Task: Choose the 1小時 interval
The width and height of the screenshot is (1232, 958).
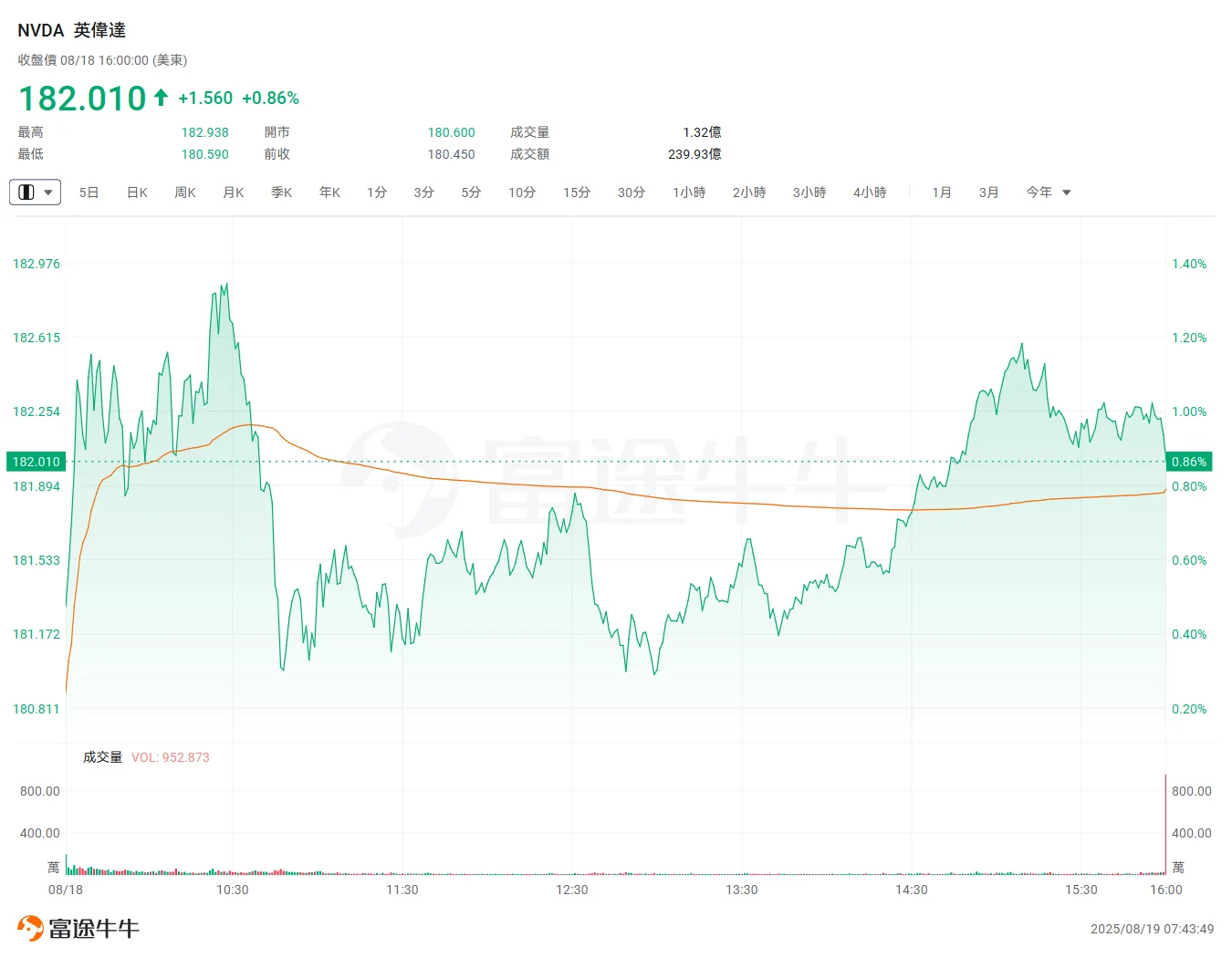Action: pyautogui.click(x=689, y=193)
